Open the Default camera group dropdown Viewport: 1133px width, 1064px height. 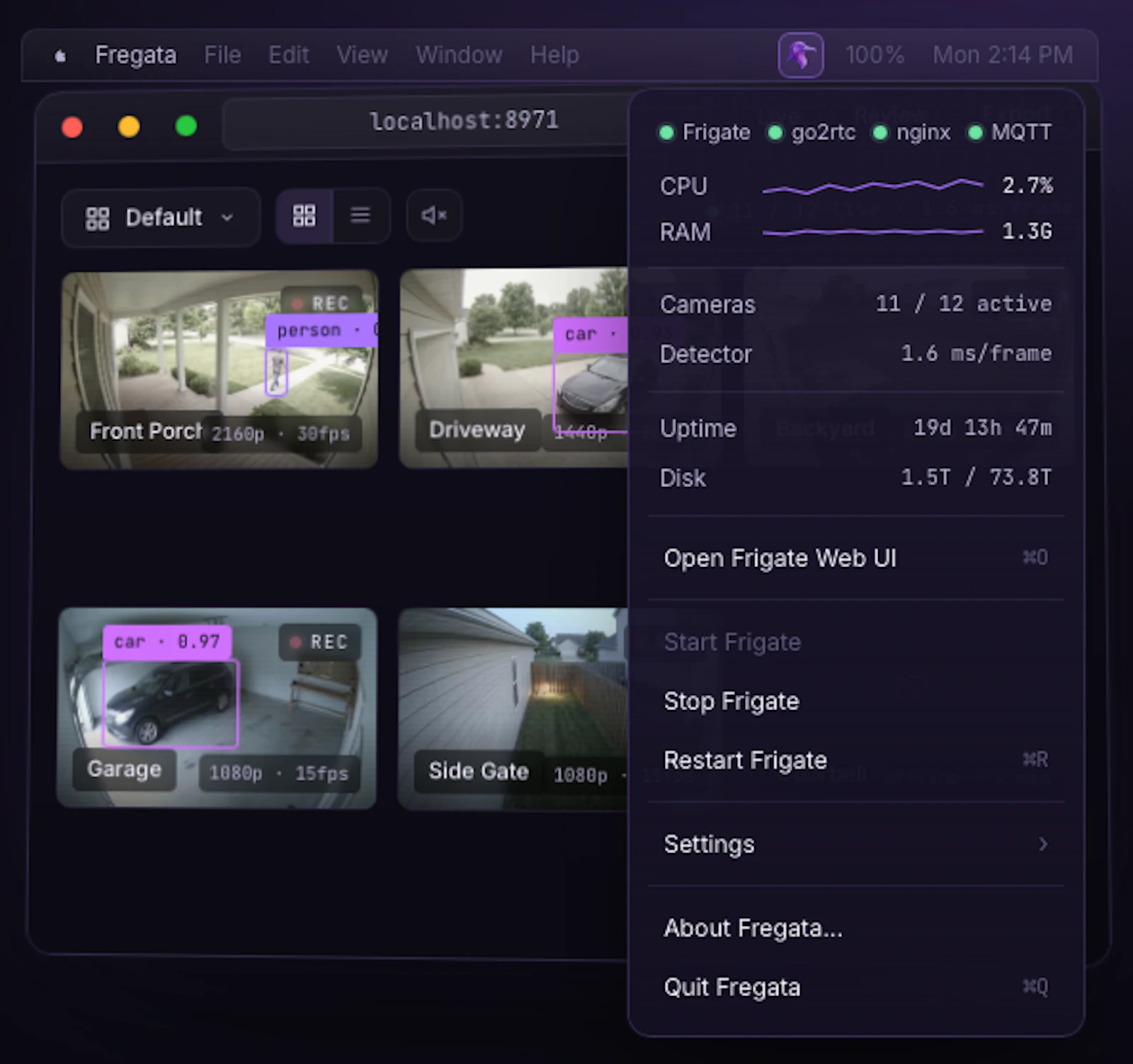(x=161, y=217)
